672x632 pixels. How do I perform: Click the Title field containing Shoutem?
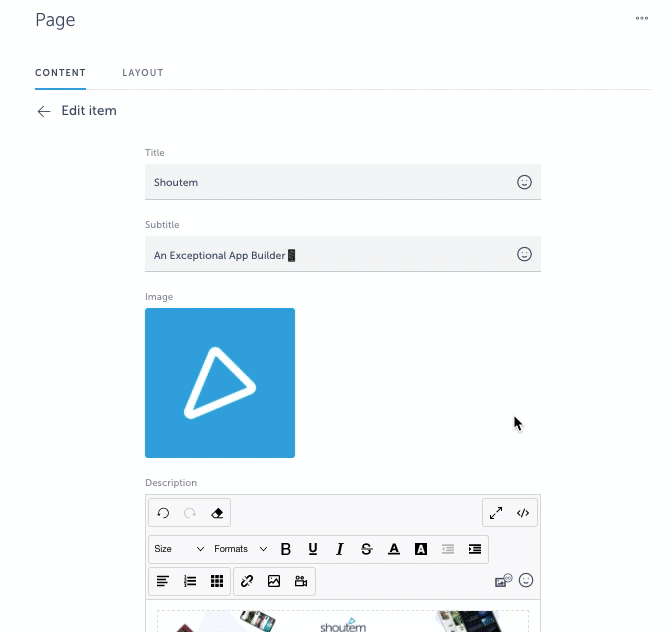tap(342, 182)
